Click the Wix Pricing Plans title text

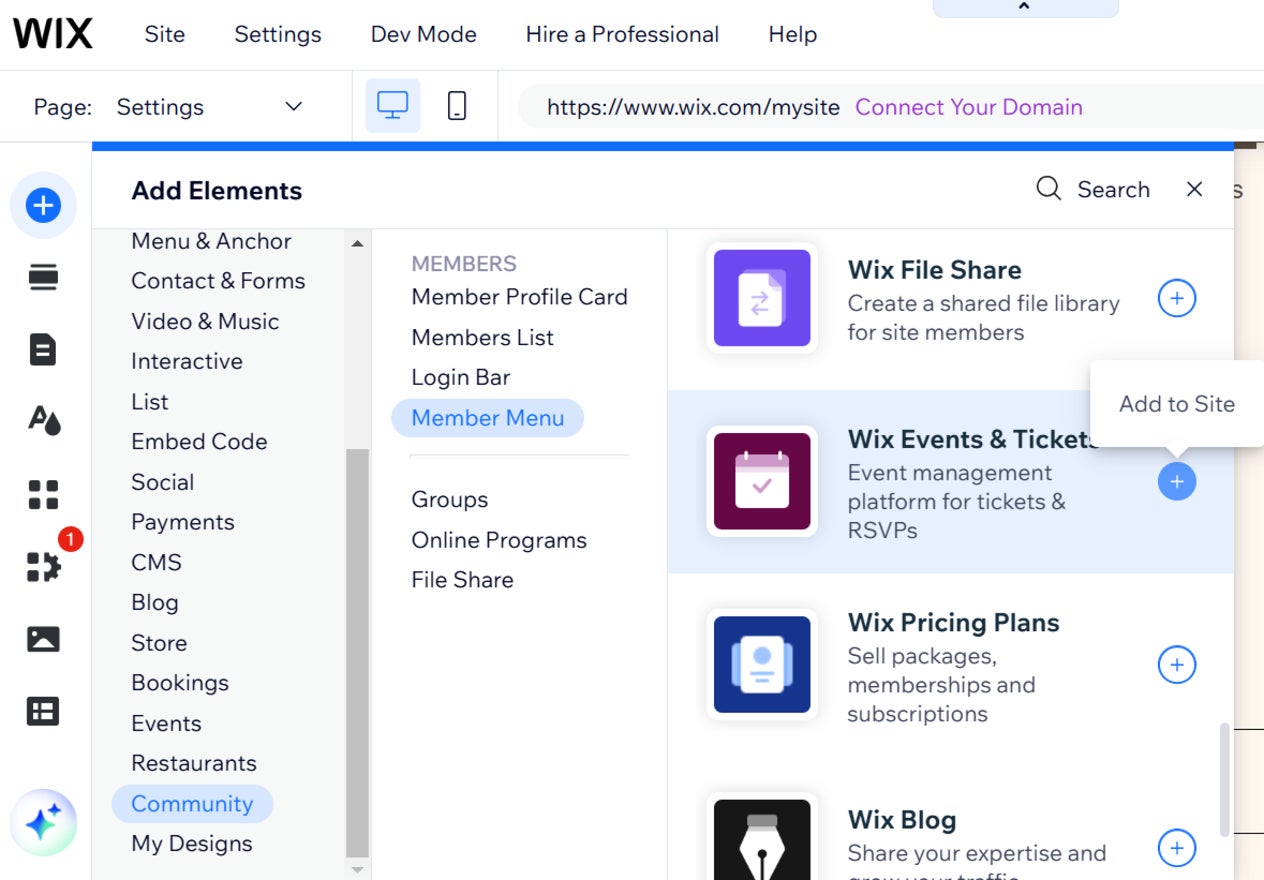click(x=953, y=622)
